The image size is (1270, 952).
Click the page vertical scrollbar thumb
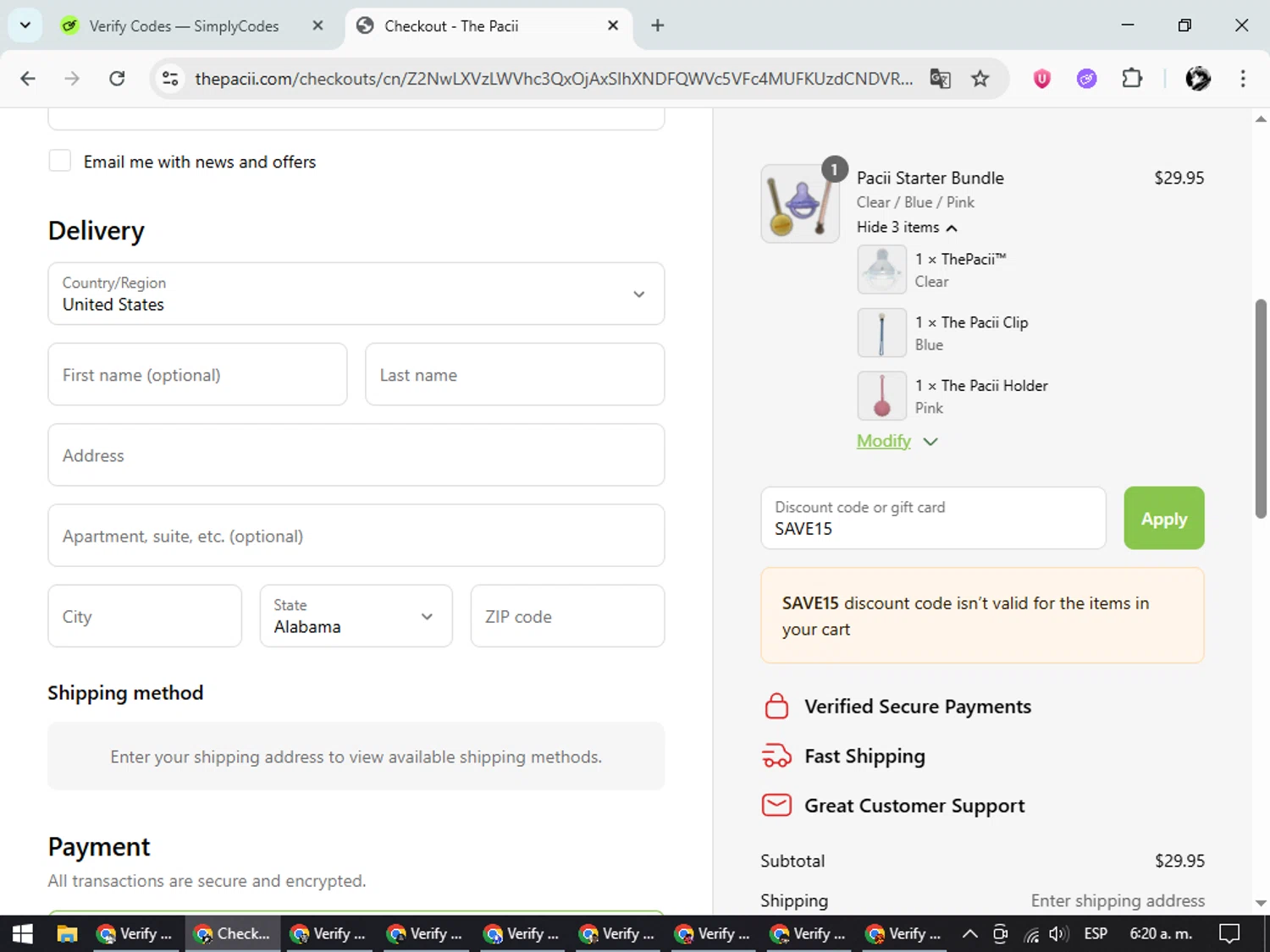(x=1261, y=408)
